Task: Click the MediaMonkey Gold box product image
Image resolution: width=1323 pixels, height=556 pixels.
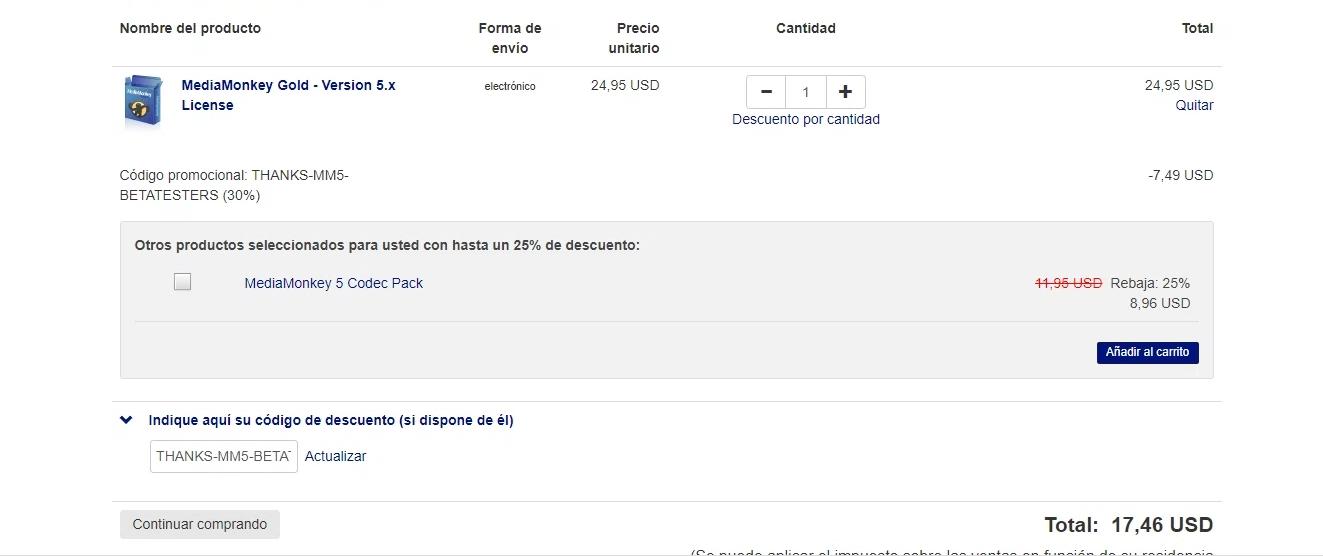Action: tap(143, 102)
